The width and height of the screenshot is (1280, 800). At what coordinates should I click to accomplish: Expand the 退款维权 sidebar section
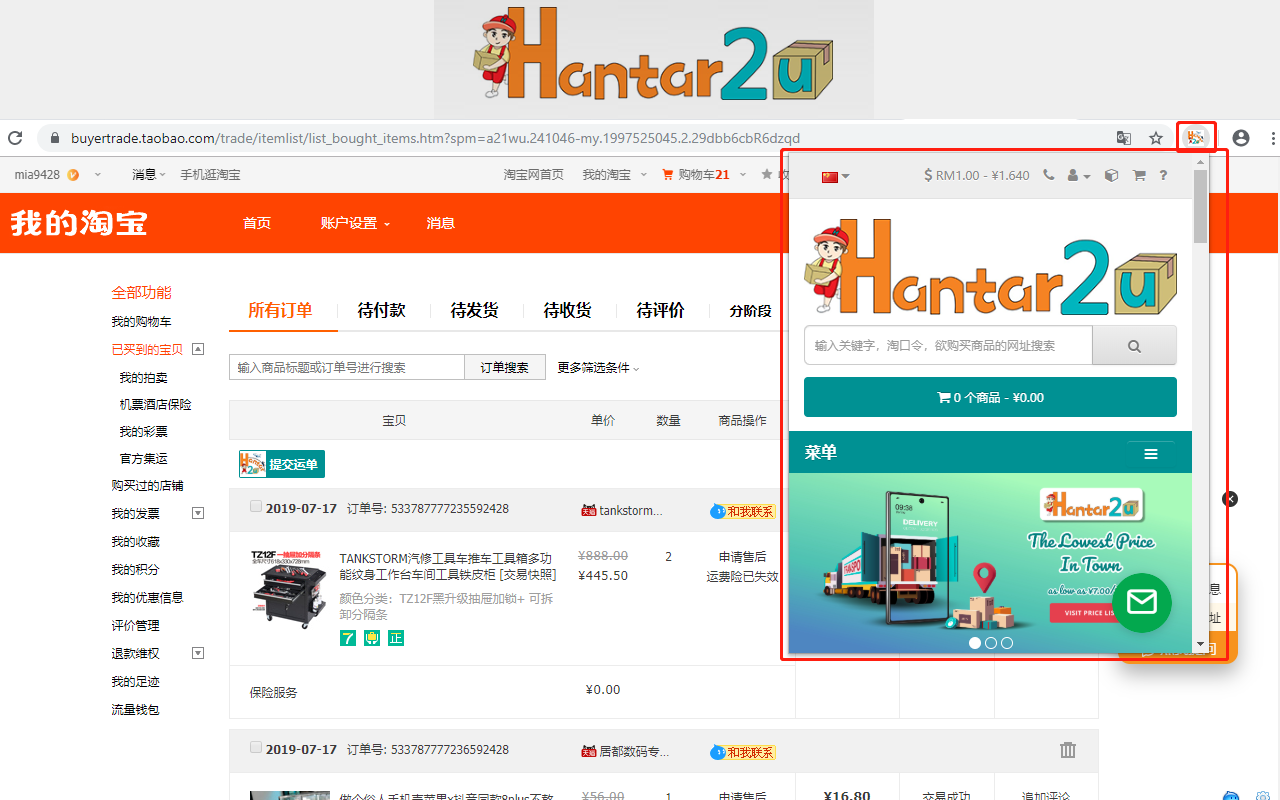tap(198, 653)
